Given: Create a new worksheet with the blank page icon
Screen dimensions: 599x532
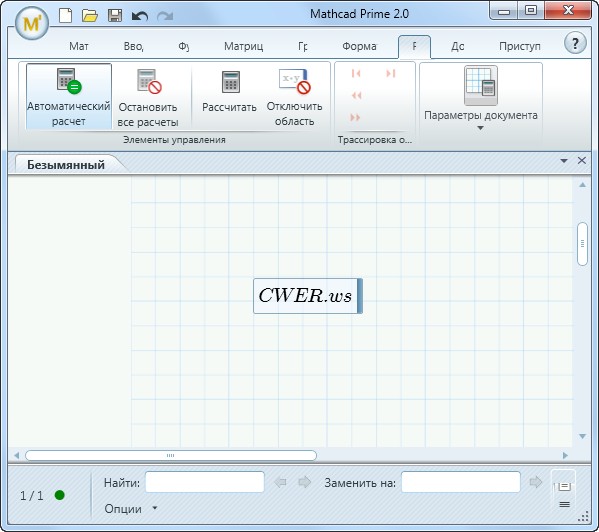Looking at the screenshot, I should coord(66,16).
